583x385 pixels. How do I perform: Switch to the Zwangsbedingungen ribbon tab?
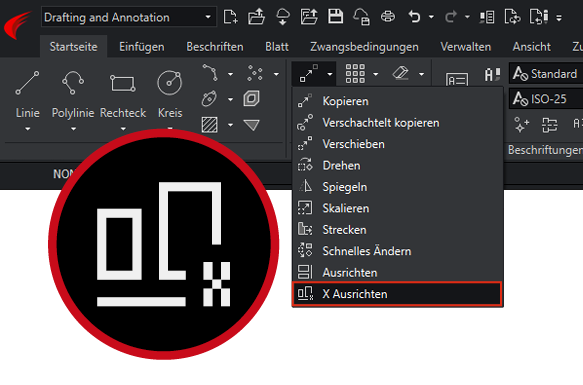pos(364,47)
